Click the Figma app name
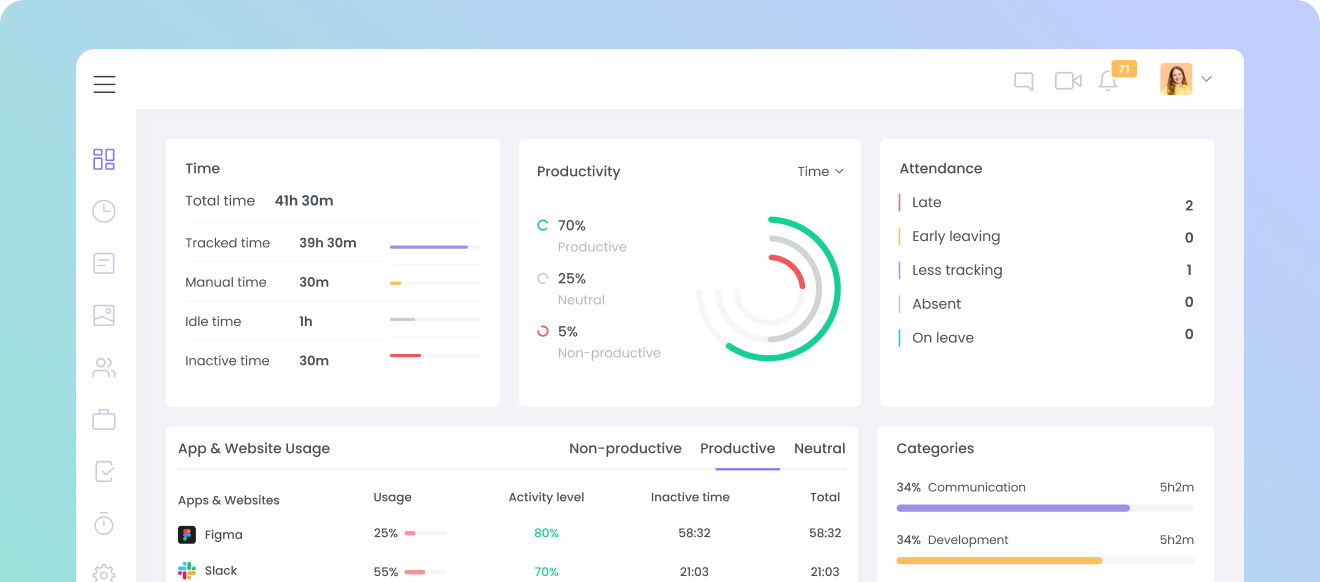Image resolution: width=1320 pixels, height=582 pixels. (224, 535)
